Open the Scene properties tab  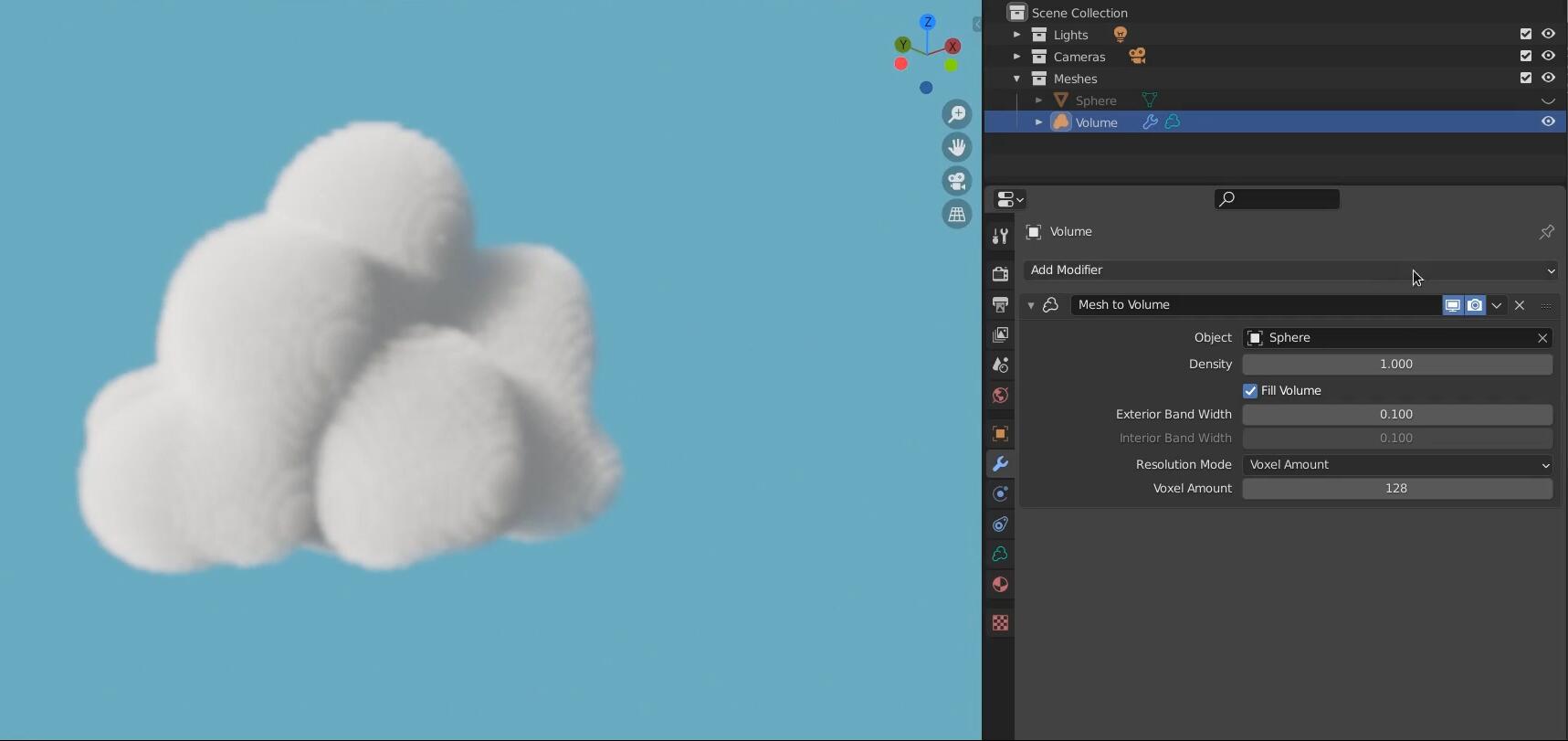pyautogui.click(x=1000, y=365)
